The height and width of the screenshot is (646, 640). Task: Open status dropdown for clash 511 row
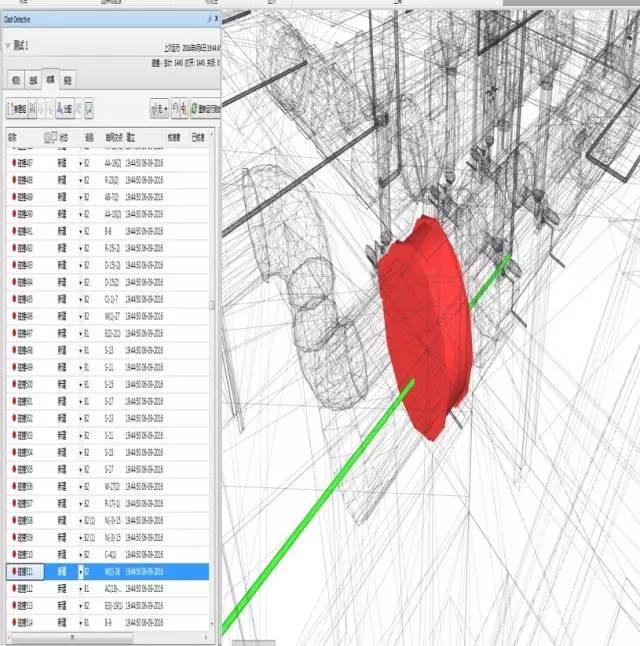coord(80,571)
